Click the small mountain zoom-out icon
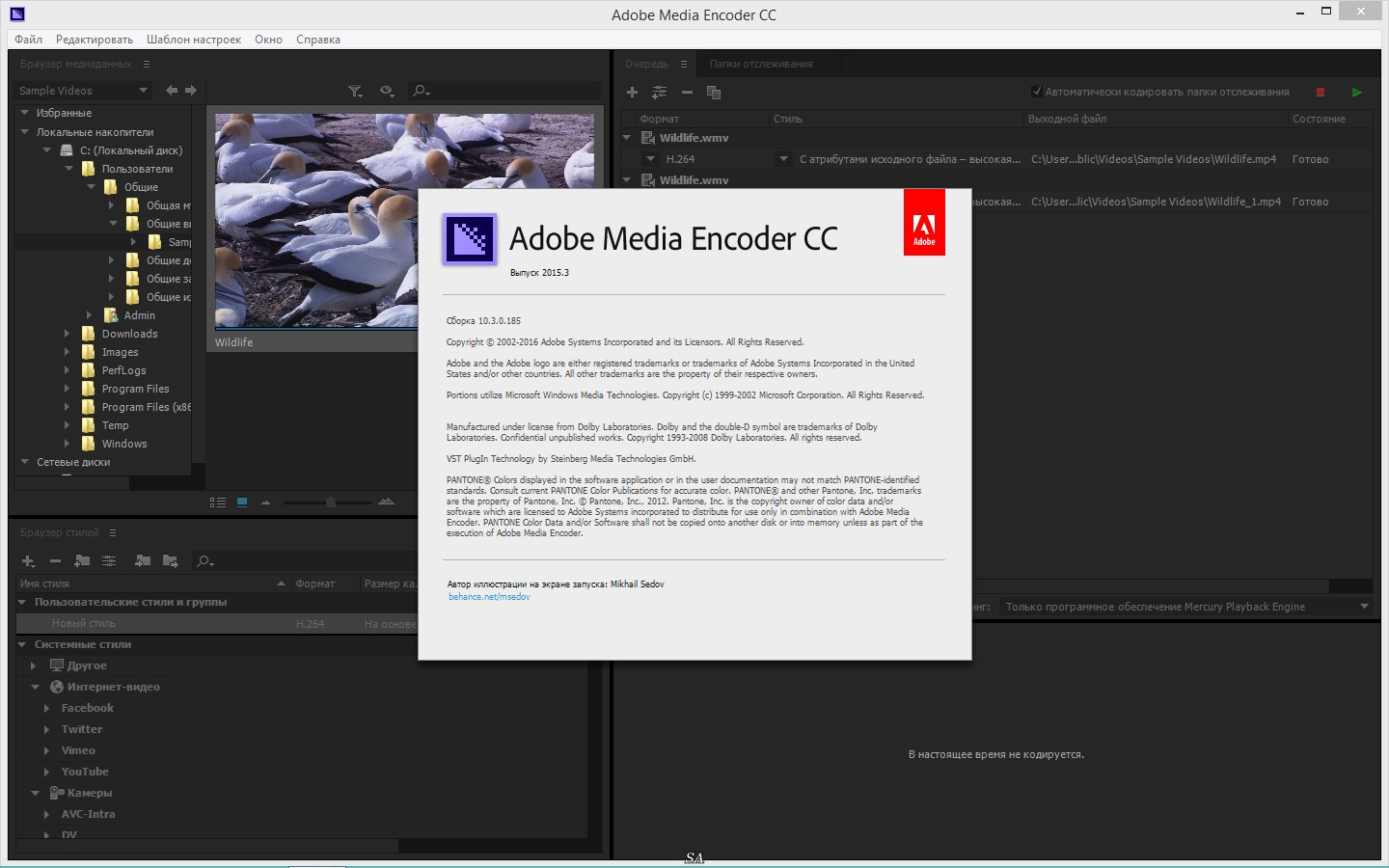The height and width of the screenshot is (868, 1389). 265,502
